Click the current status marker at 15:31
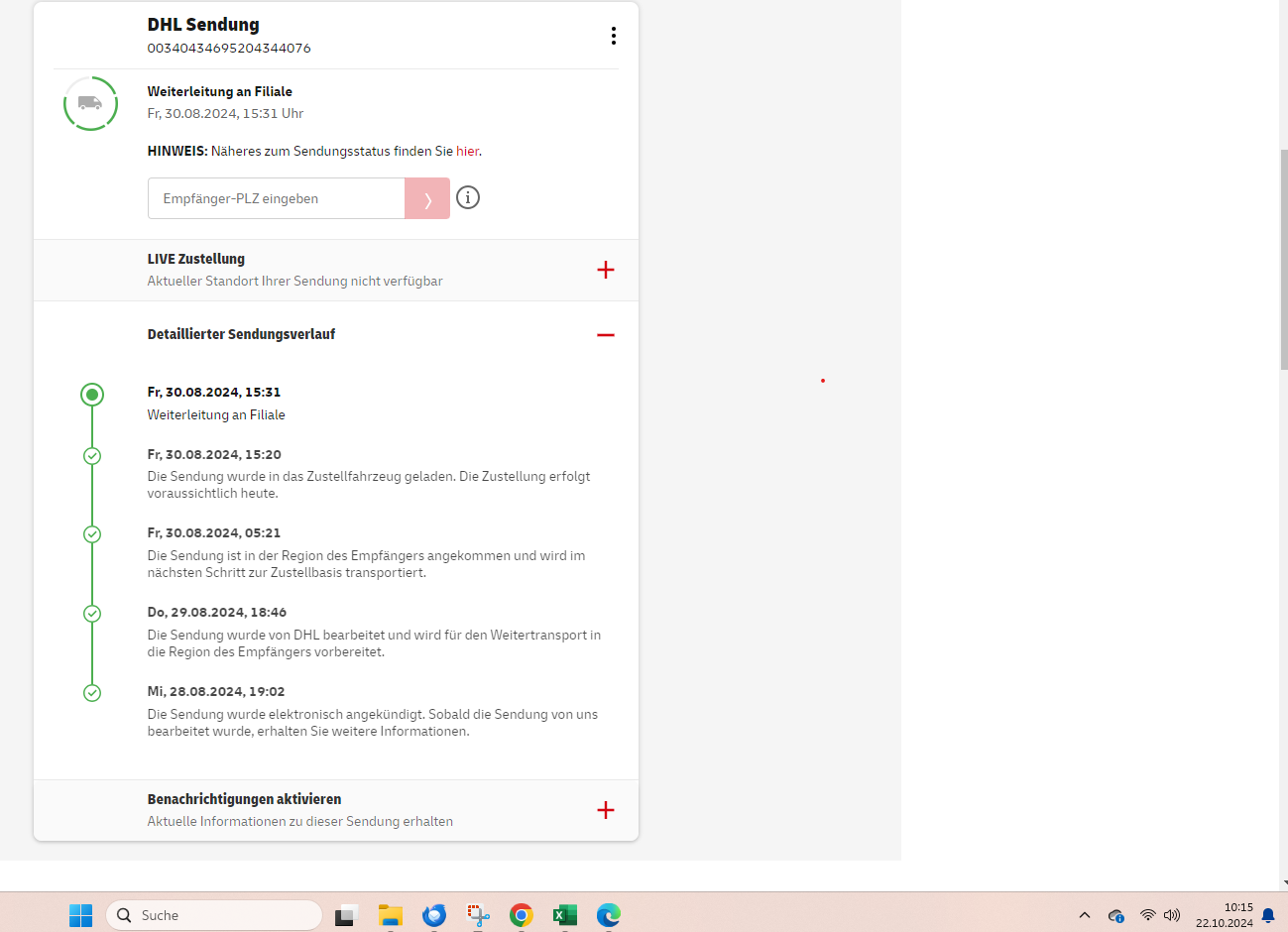Screen dimensions: 1288x932 pos(92,395)
